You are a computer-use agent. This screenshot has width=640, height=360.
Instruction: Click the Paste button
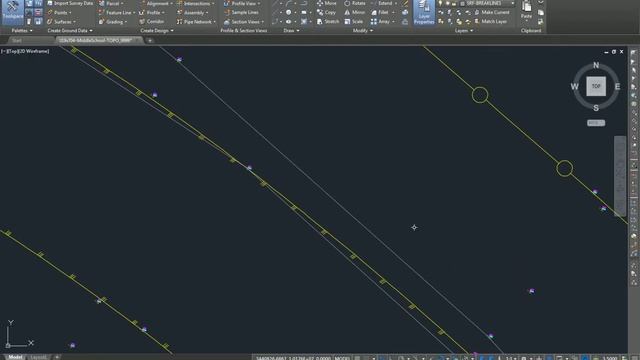tap(527, 11)
